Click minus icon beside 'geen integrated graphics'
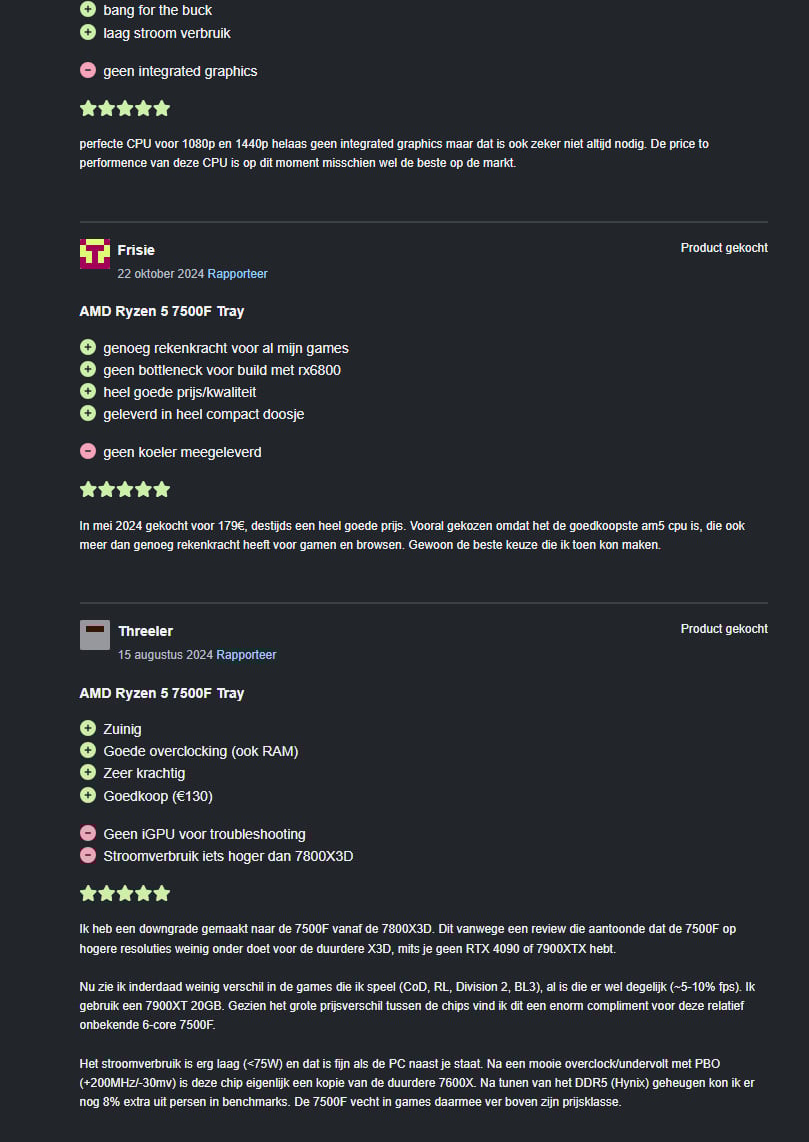Image resolution: width=809 pixels, height=1142 pixels. pos(87,71)
